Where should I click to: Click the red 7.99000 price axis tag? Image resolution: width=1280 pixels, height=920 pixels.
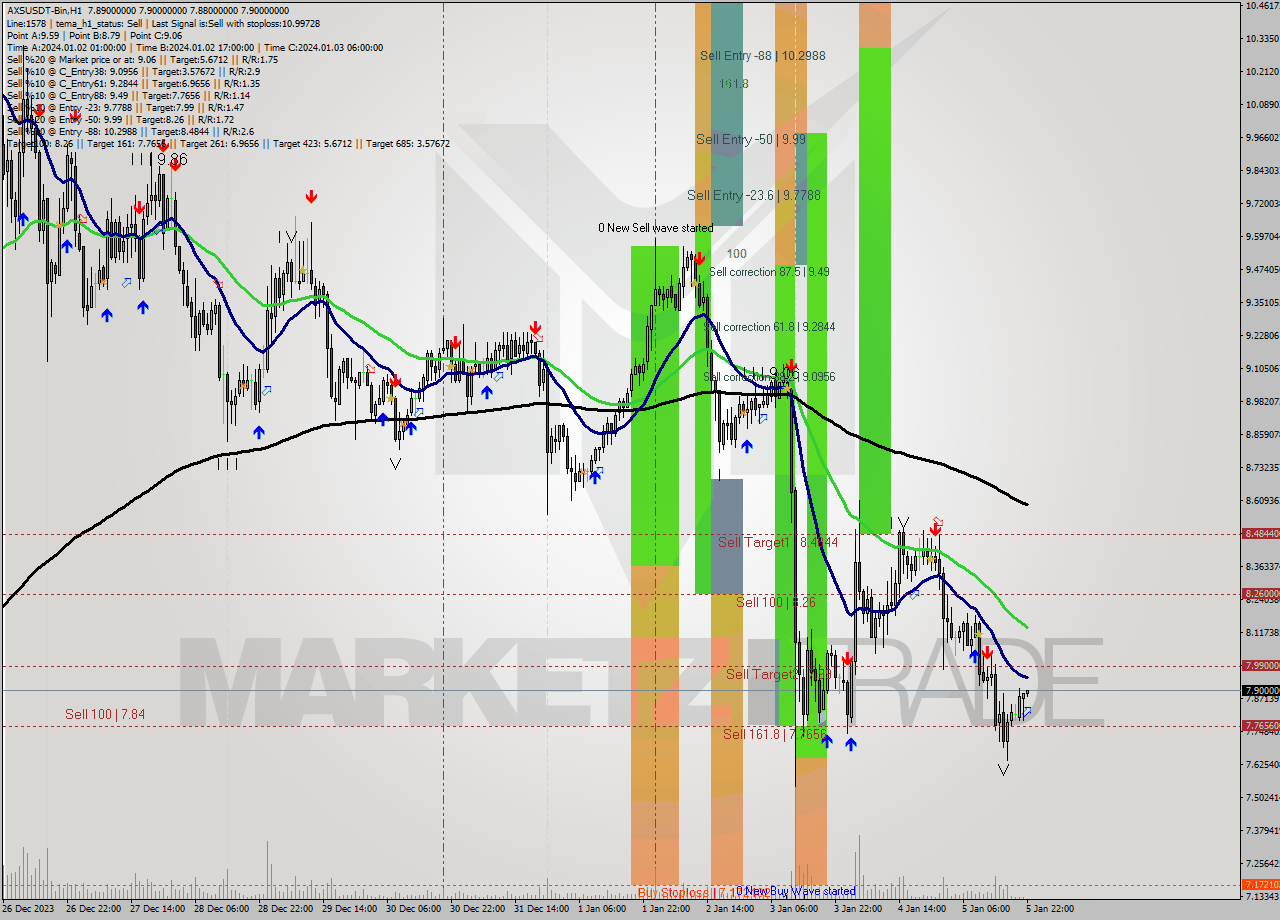(x=1260, y=666)
